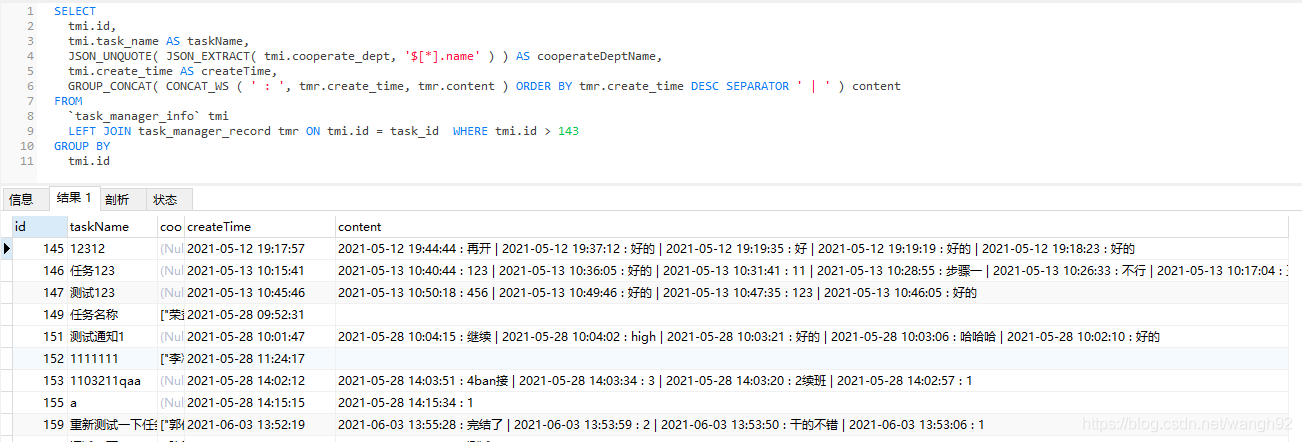
Task: Click the id column header
Action: pyautogui.click(x=39, y=227)
